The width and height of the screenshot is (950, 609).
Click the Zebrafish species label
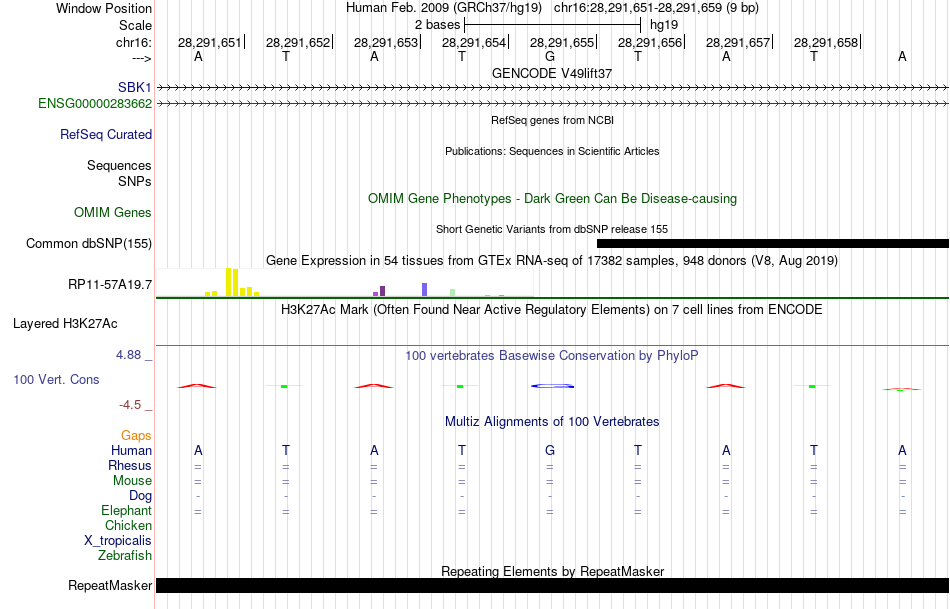click(125, 555)
